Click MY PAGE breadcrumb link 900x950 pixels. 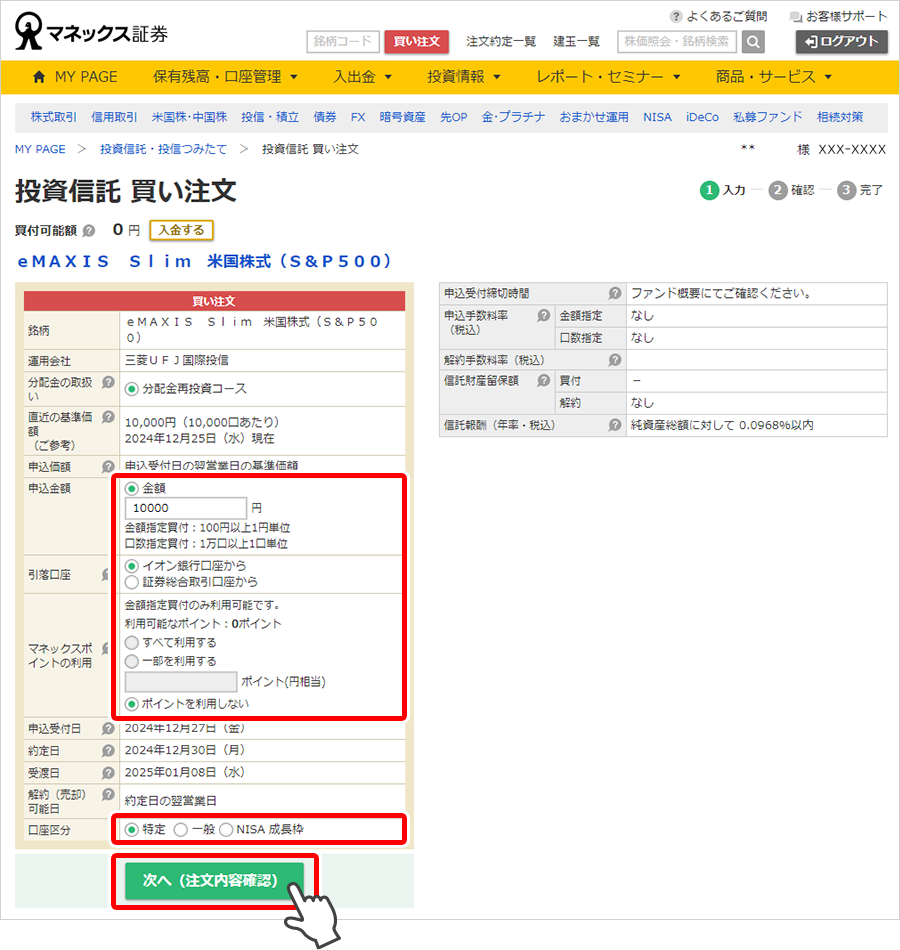click(x=40, y=149)
